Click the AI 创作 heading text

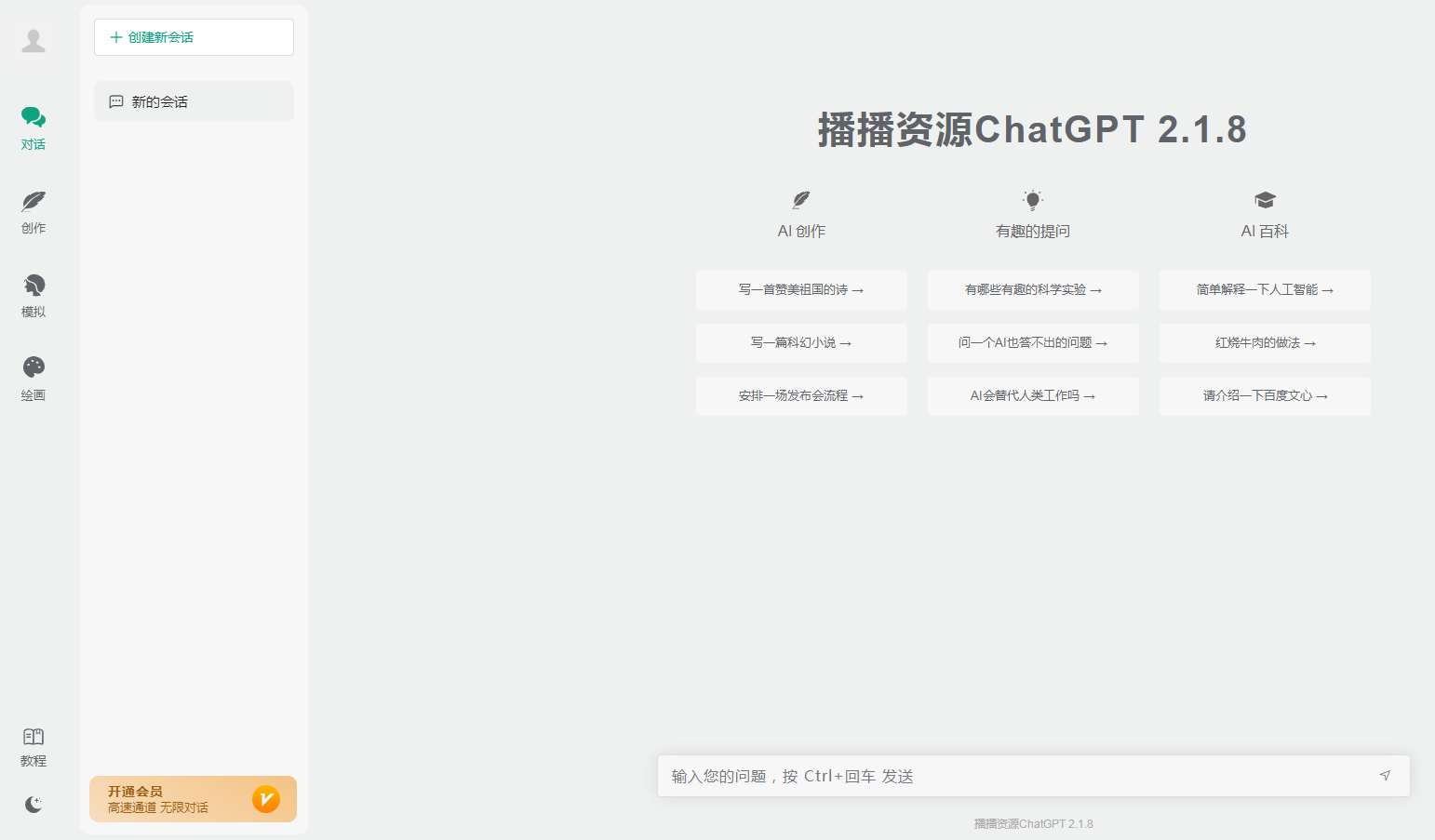click(801, 232)
